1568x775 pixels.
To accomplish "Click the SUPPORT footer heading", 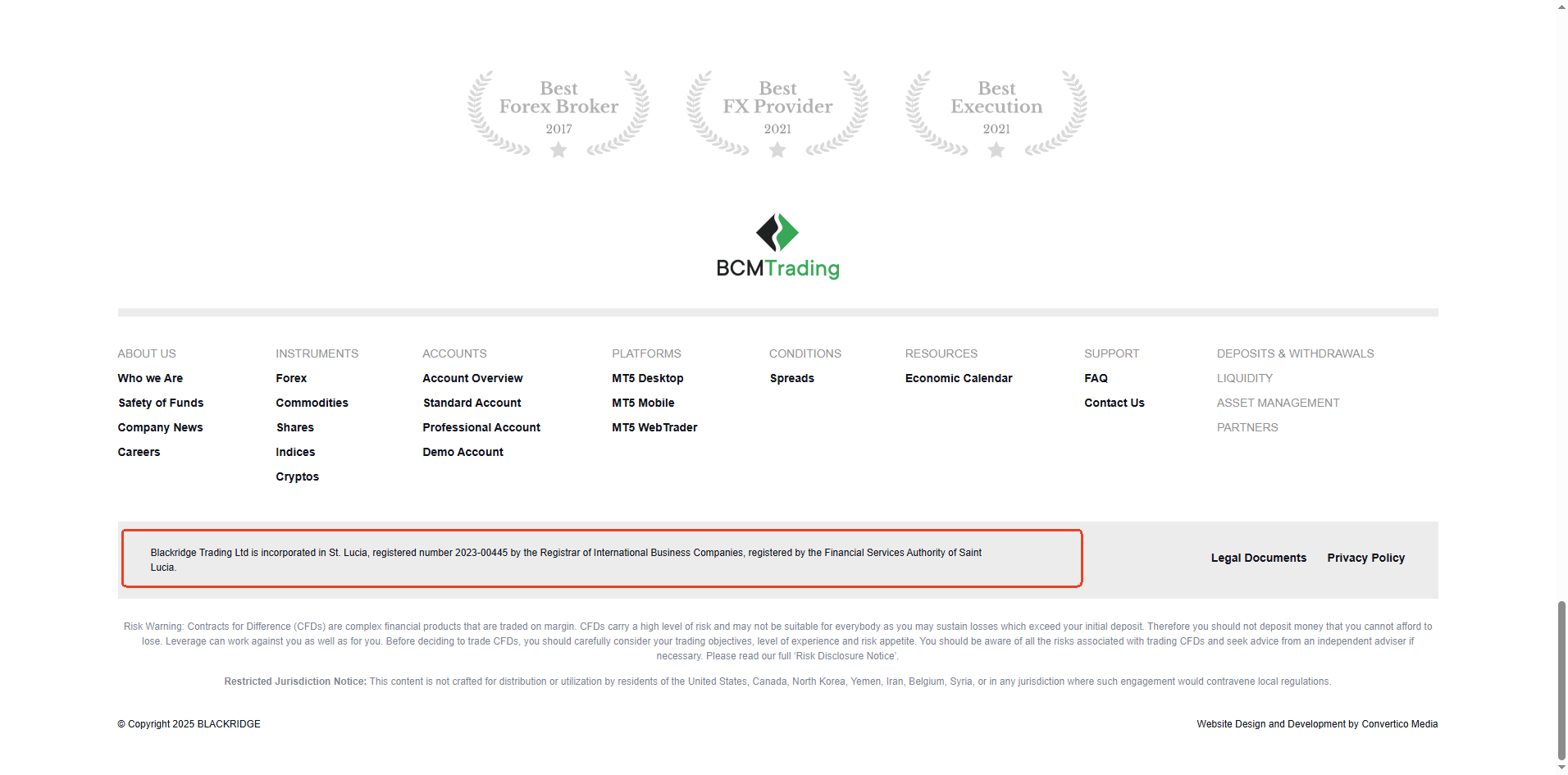I will pyautogui.click(x=1111, y=353).
